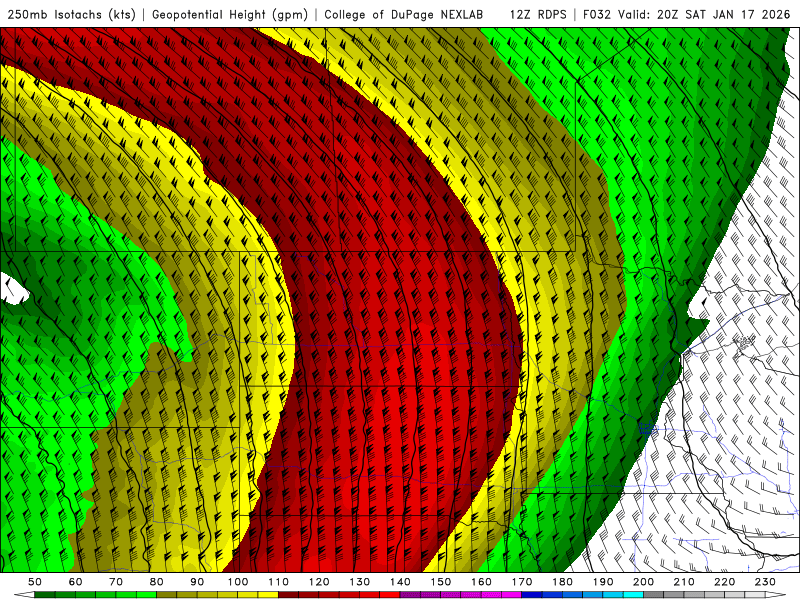Click the 50 label on the color scale
Screen dimensions: 800x600
pos(35,582)
